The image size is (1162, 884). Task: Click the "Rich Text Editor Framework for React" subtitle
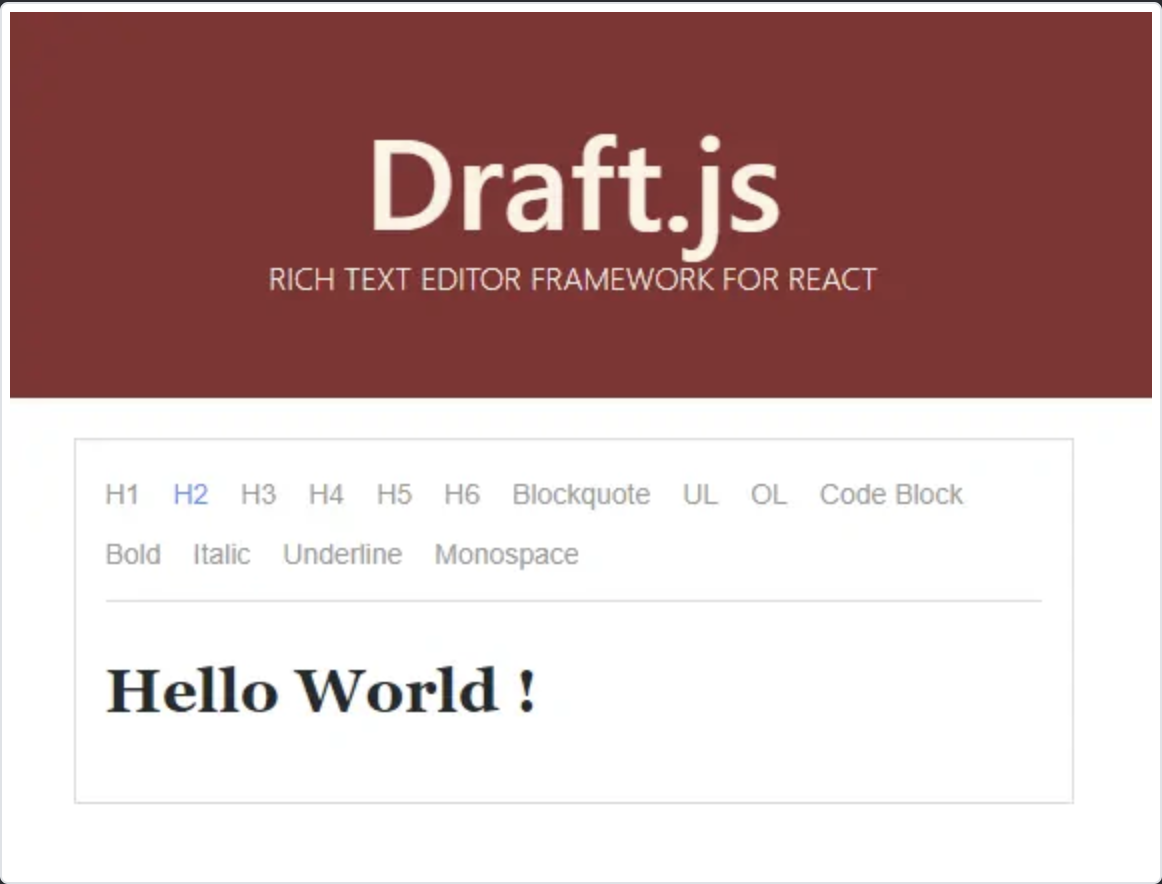click(572, 279)
